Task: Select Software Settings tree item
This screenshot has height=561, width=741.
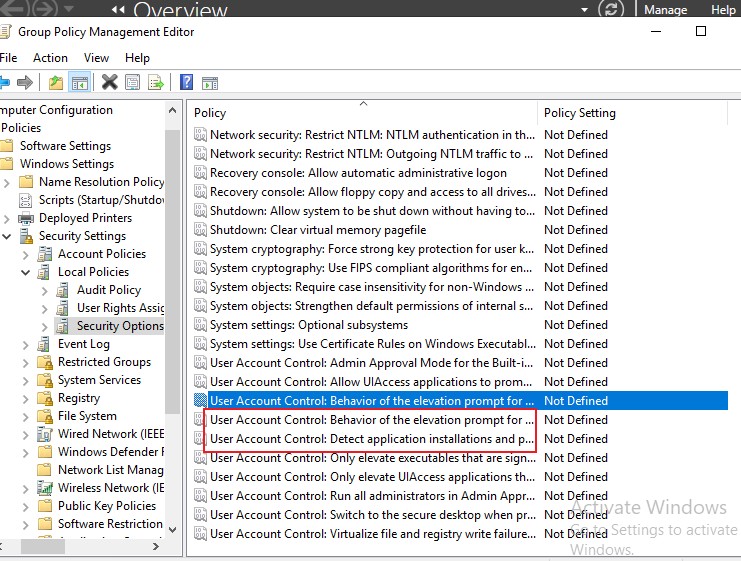Action: (x=65, y=146)
